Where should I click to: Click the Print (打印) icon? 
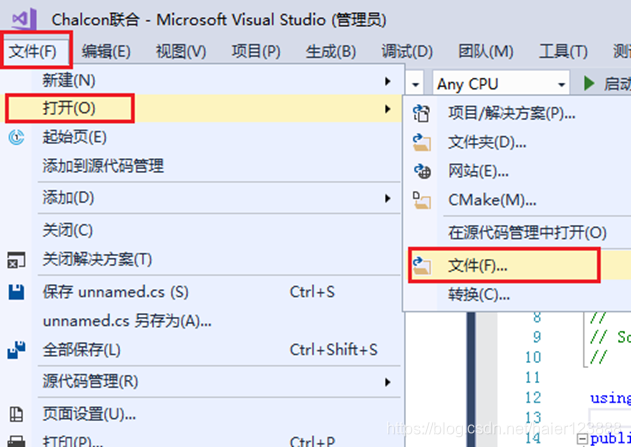pyautogui.click(x=16, y=441)
